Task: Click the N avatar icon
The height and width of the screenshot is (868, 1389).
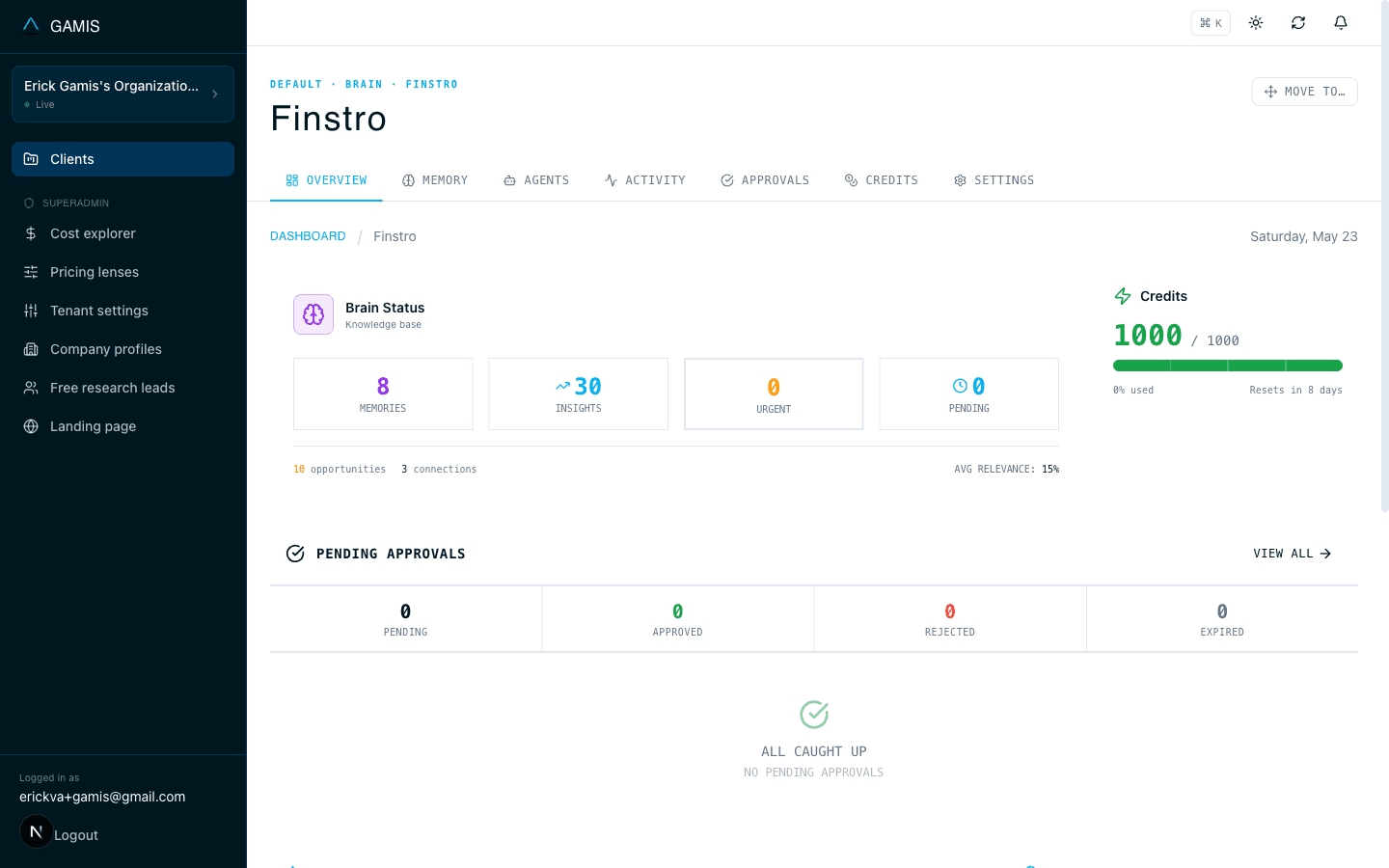Action: point(37,831)
